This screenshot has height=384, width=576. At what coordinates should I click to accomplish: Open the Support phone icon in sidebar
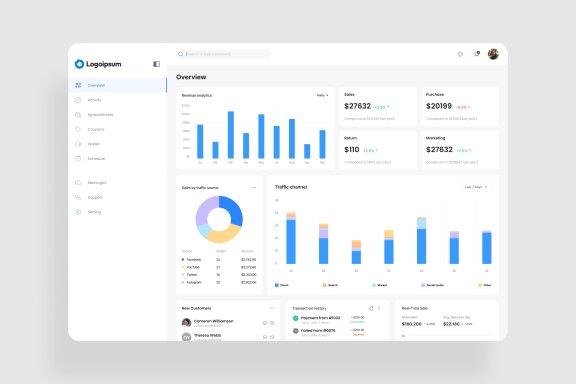(x=78, y=197)
